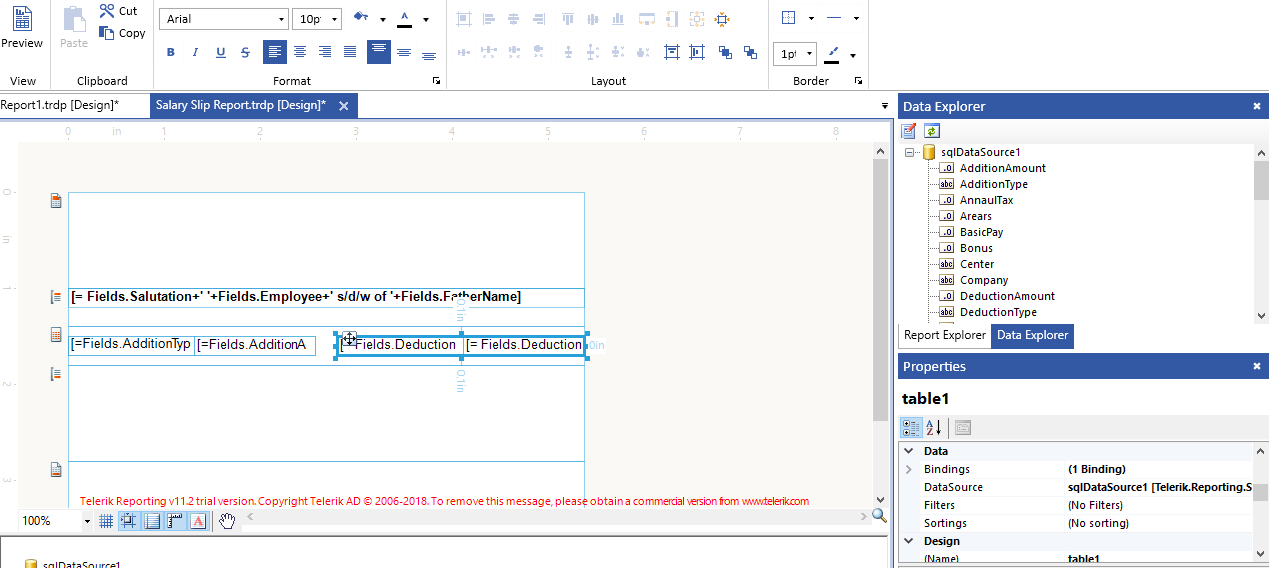Cut the selected item
The image size is (1269, 568).
pyautogui.click(x=119, y=11)
